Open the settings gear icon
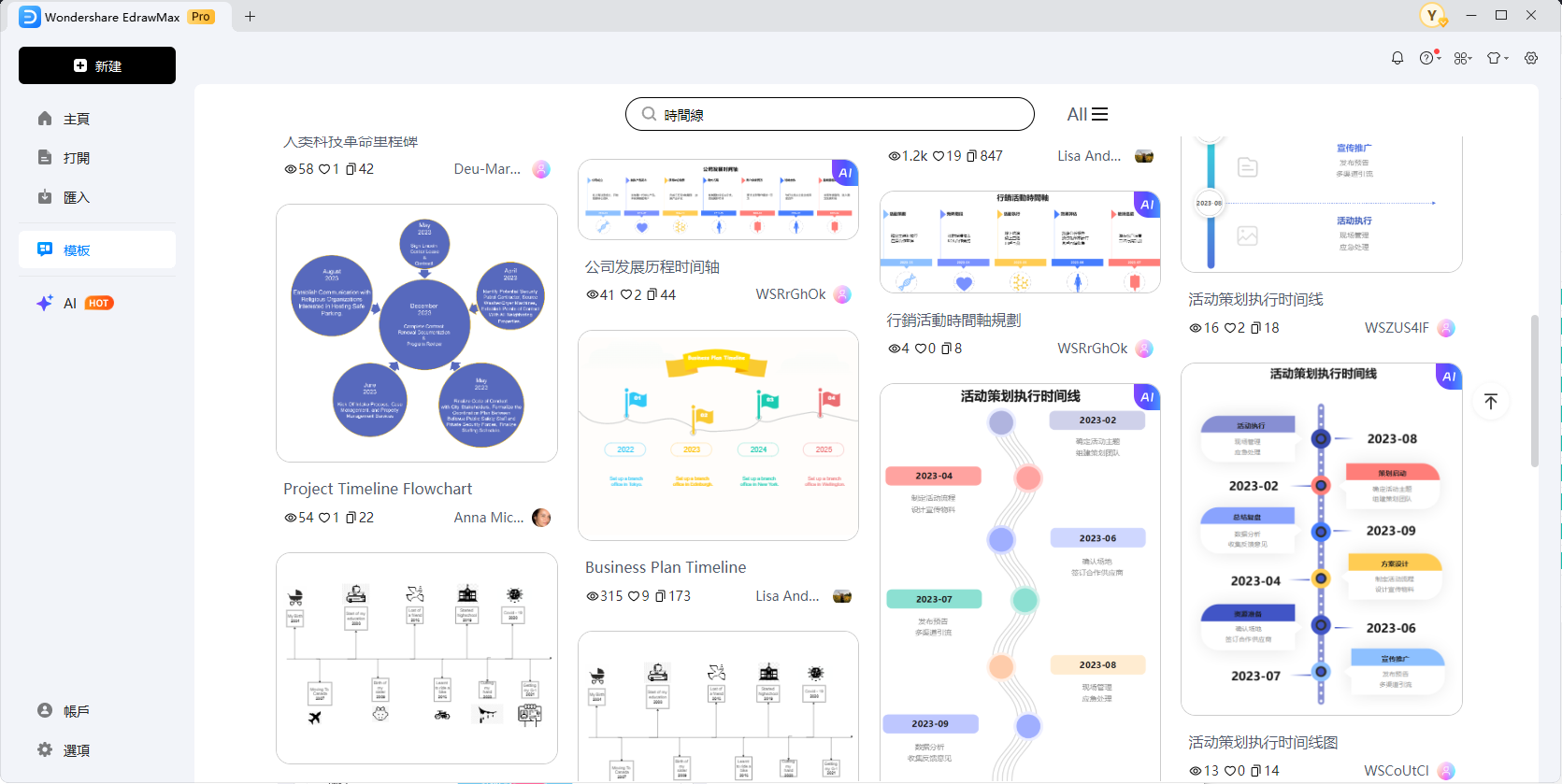The image size is (1562, 784). [1531, 58]
